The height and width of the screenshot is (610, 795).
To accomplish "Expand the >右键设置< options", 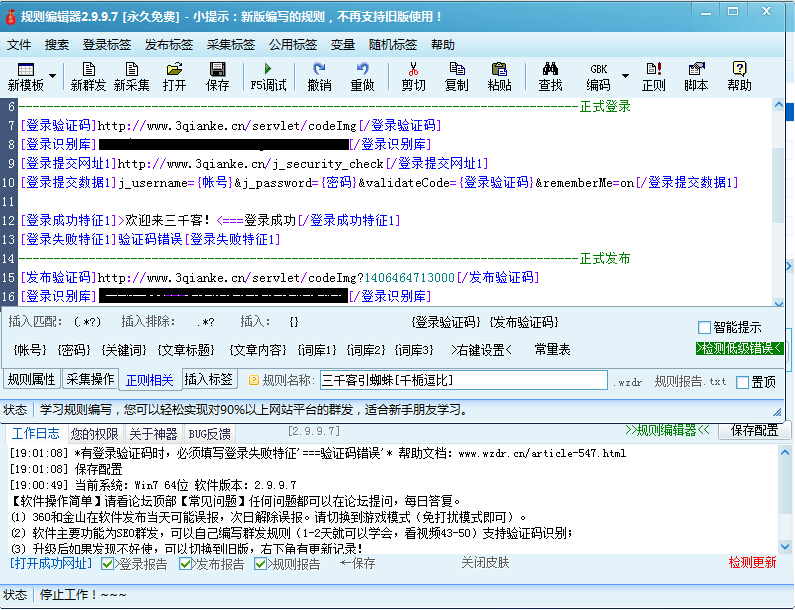I will [x=482, y=350].
